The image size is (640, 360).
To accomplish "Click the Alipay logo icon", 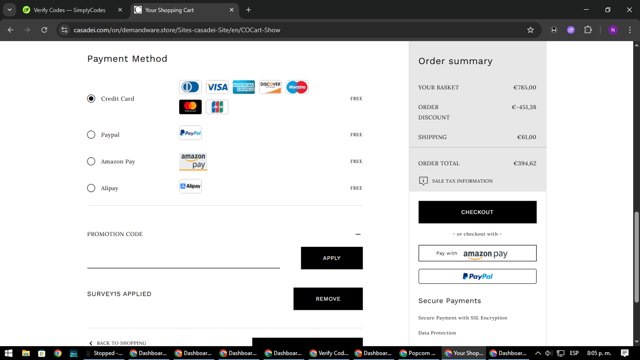I will 190,186.
